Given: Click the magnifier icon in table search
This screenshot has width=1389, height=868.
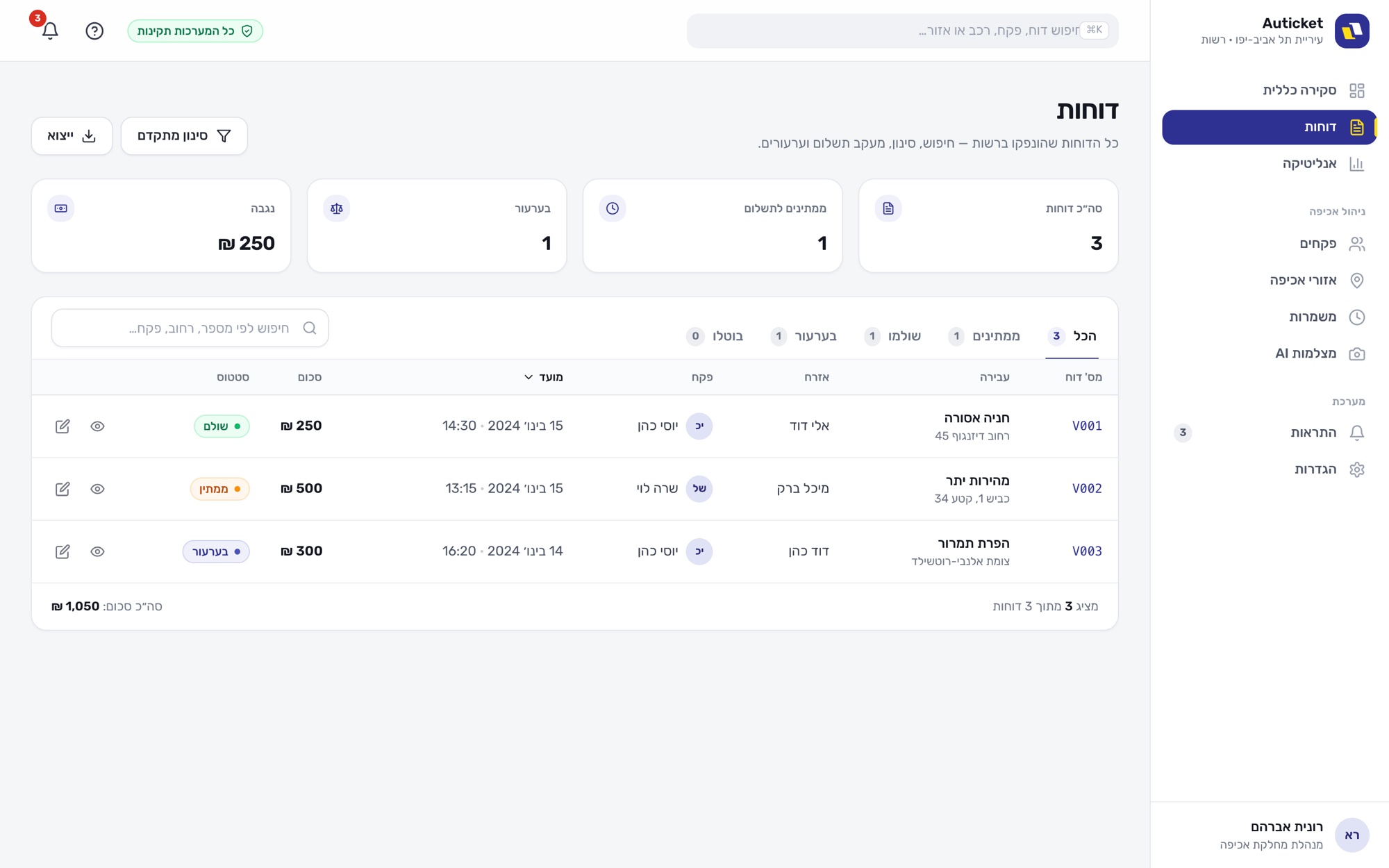Looking at the screenshot, I should [x=310, y=328].
